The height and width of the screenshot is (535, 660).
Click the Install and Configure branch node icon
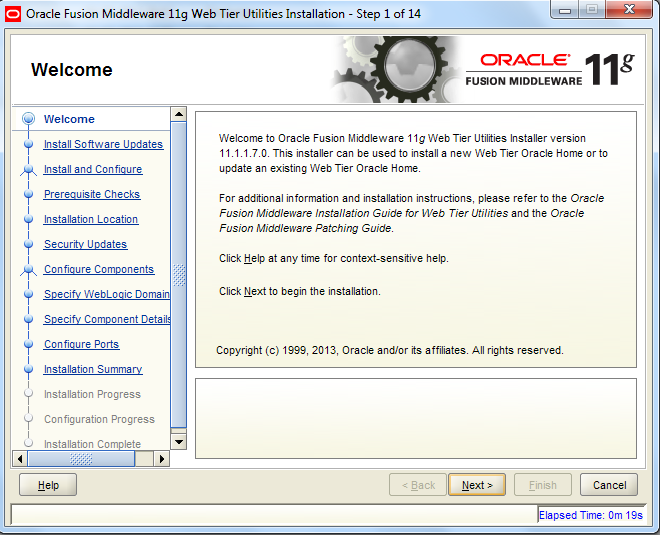tap(29, 170)
